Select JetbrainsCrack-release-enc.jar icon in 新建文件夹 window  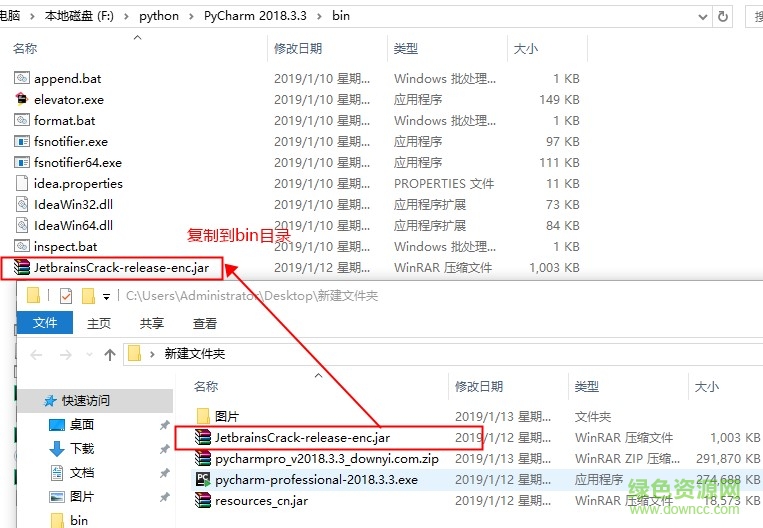tap(203, 437)
